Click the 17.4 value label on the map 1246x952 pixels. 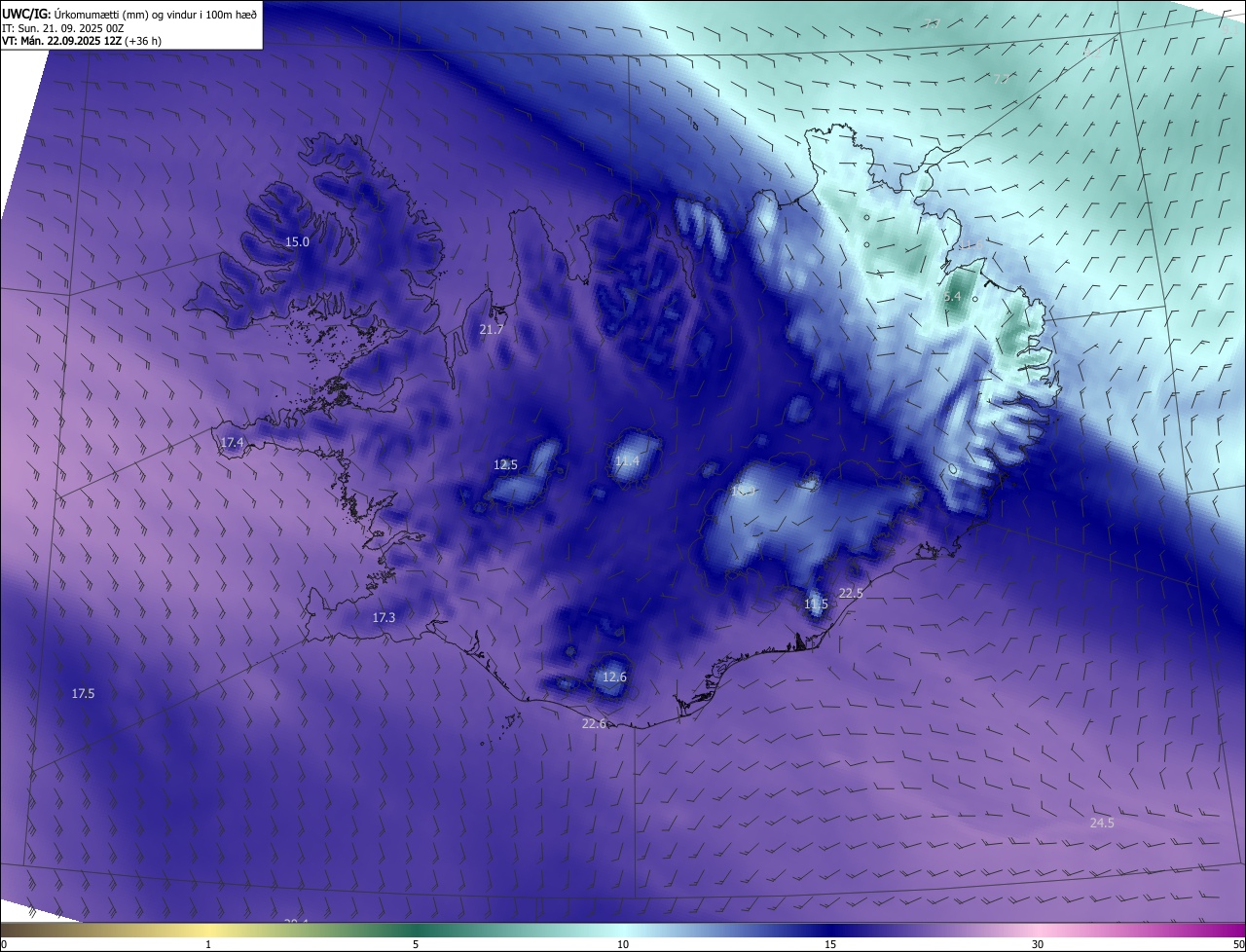click(232, 442)
